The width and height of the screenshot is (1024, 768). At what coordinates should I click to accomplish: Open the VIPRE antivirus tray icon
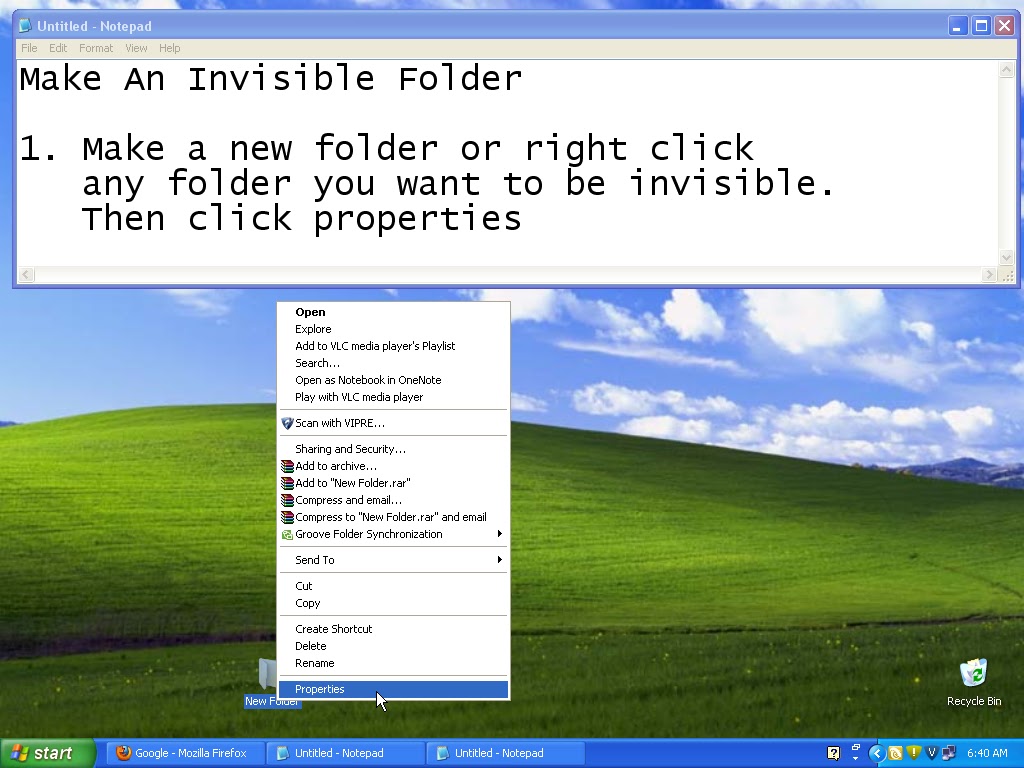click(931, 753)
